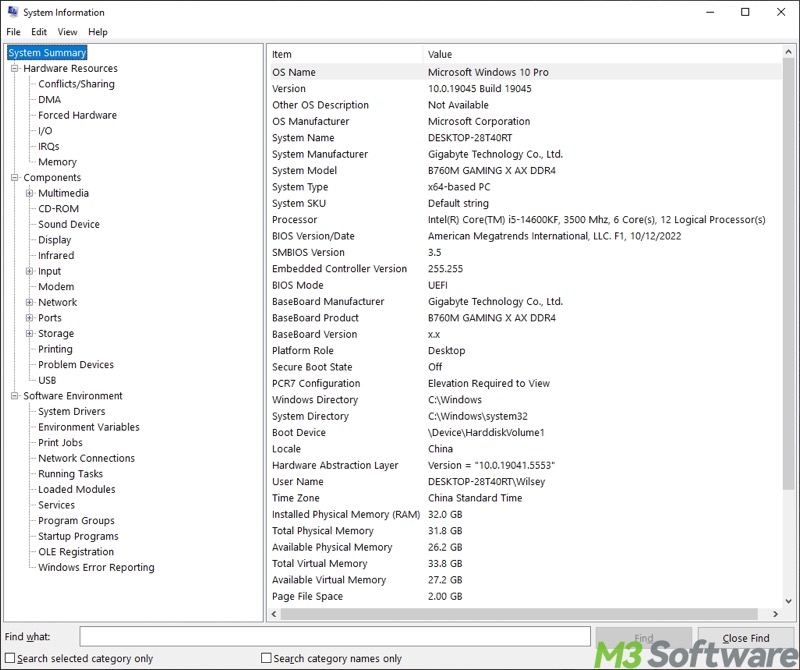Screen dimensions: 800x670
Task: Select the I/O tree item
Action: pos(45,131)
